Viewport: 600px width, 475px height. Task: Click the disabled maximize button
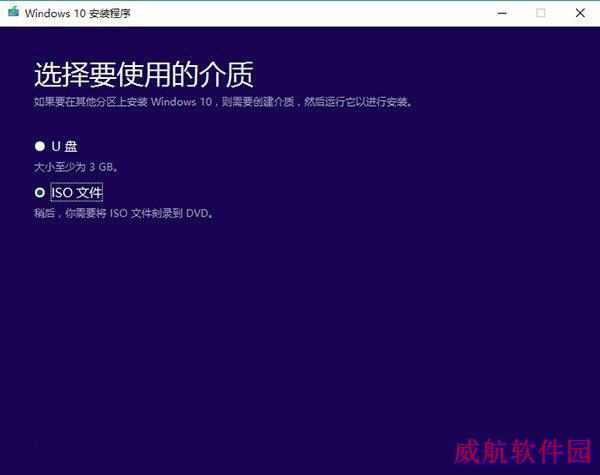point(541,13)
